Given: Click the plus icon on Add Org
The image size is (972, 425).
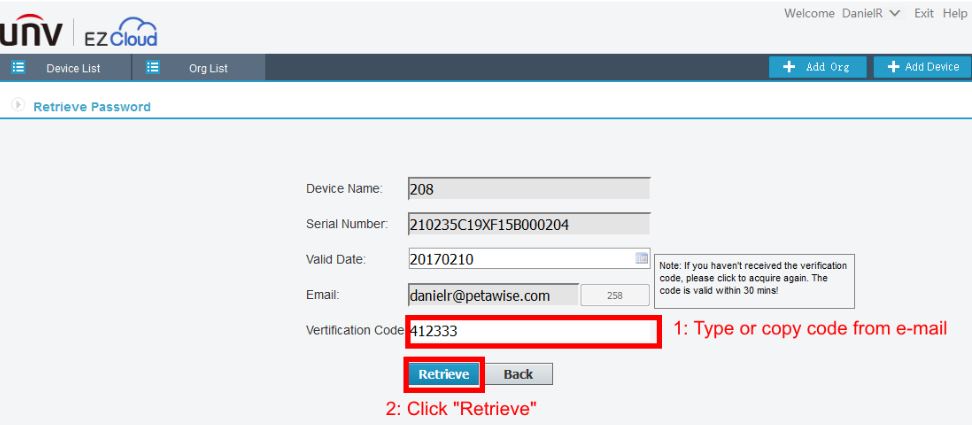Looking at the screenshot, I should point(789,67).
